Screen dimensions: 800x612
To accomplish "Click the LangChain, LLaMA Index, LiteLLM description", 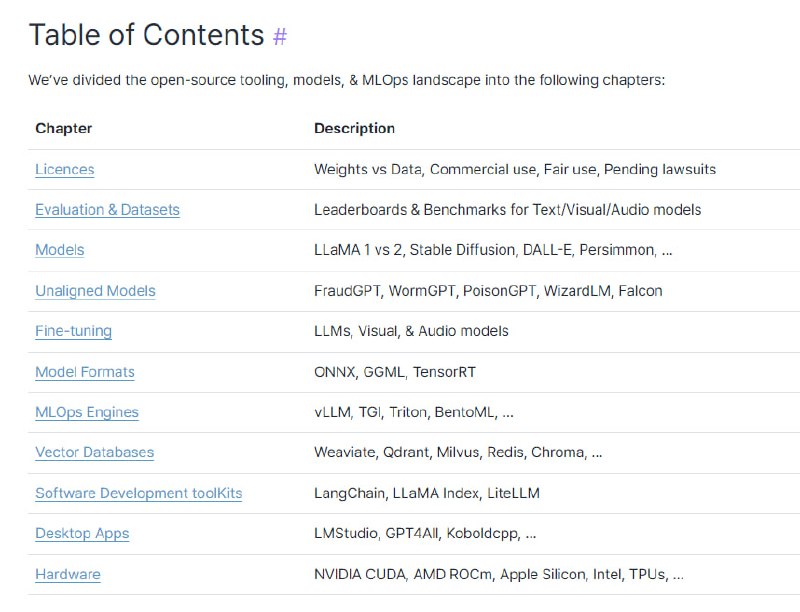I will (427, 493).
